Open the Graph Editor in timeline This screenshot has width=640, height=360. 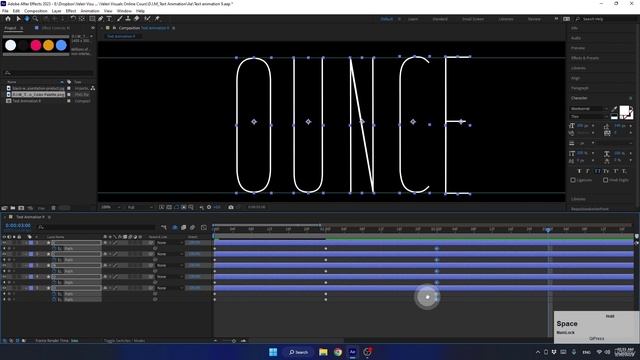[204, 227]
